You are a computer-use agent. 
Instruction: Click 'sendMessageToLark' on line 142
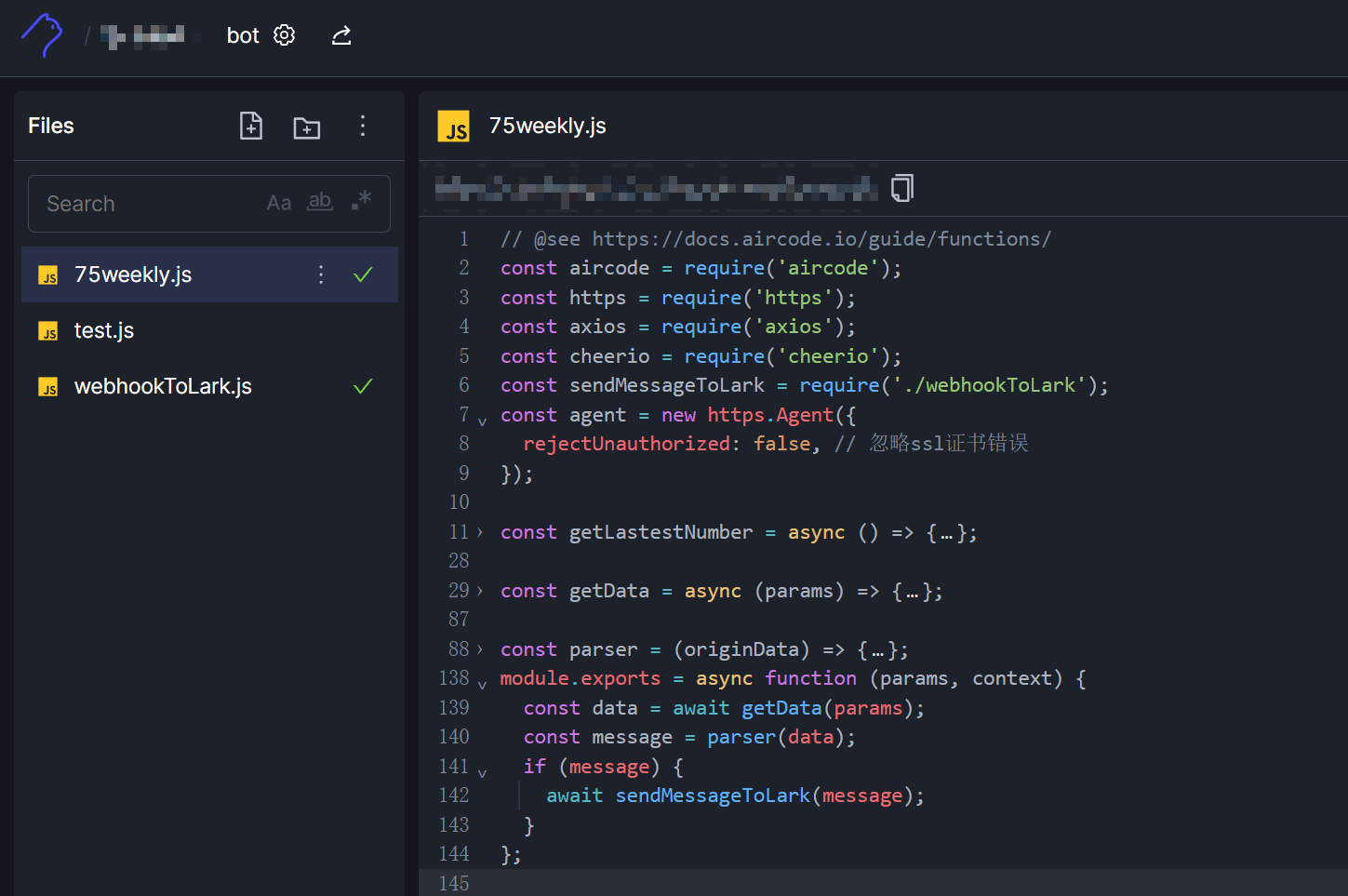coord(713,796)
